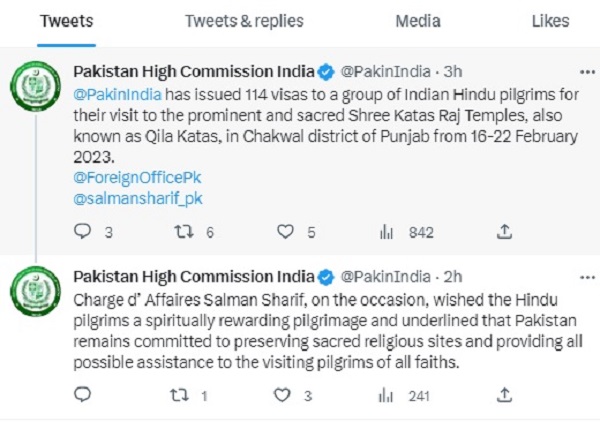This screenshot has width=600, height=422.
Task: Share the Charge d'Affaires tweet
Action: 505,395
